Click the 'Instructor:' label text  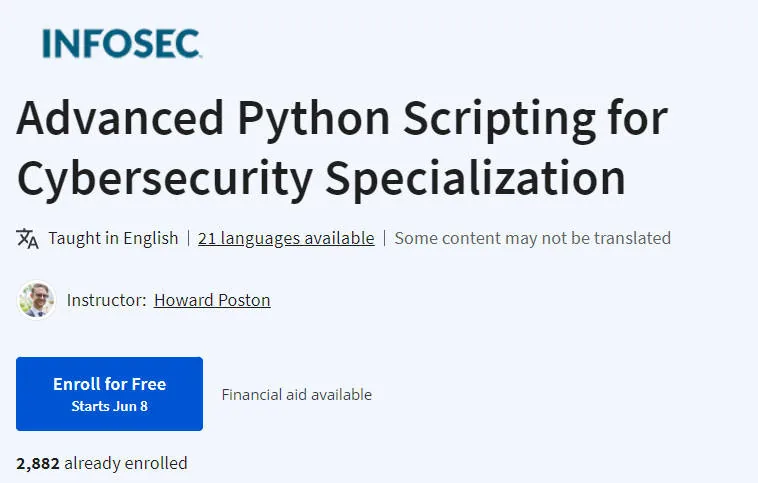[x=106, y=300]
